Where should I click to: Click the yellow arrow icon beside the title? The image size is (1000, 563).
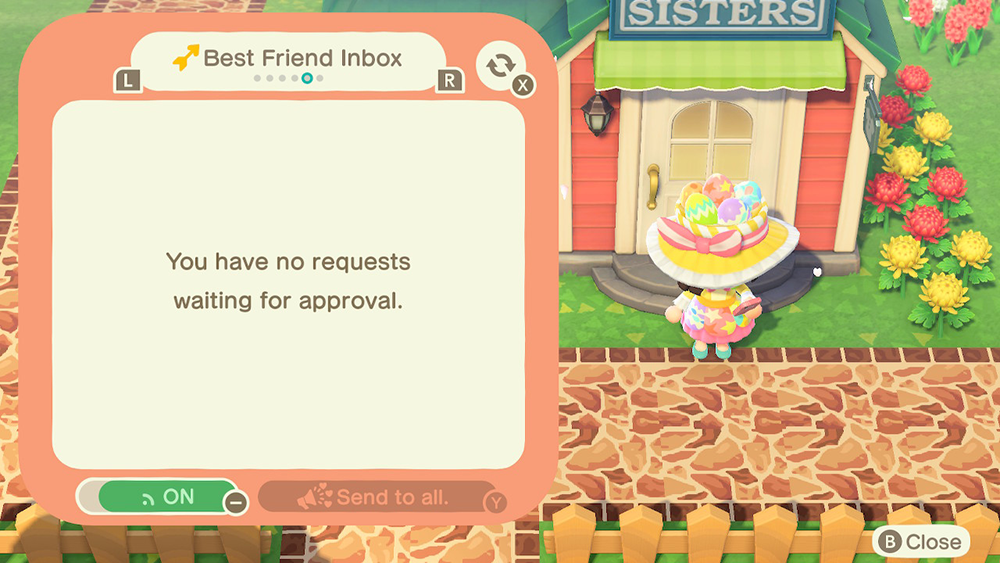pos(186,57)
